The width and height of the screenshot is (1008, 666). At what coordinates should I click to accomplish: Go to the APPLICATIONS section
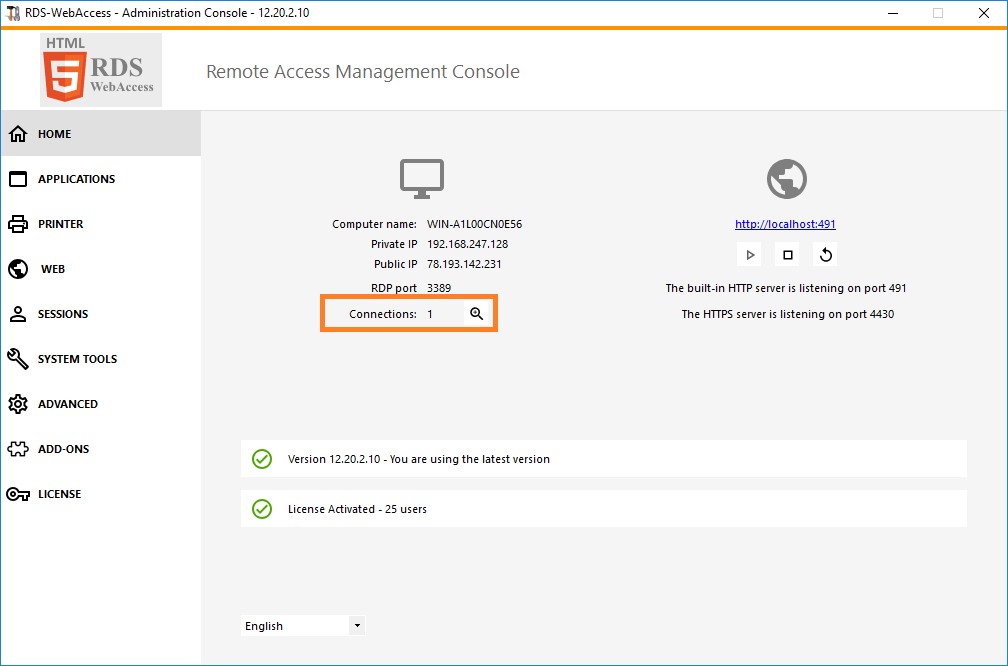pyautogui.click(x=101, y=179)
